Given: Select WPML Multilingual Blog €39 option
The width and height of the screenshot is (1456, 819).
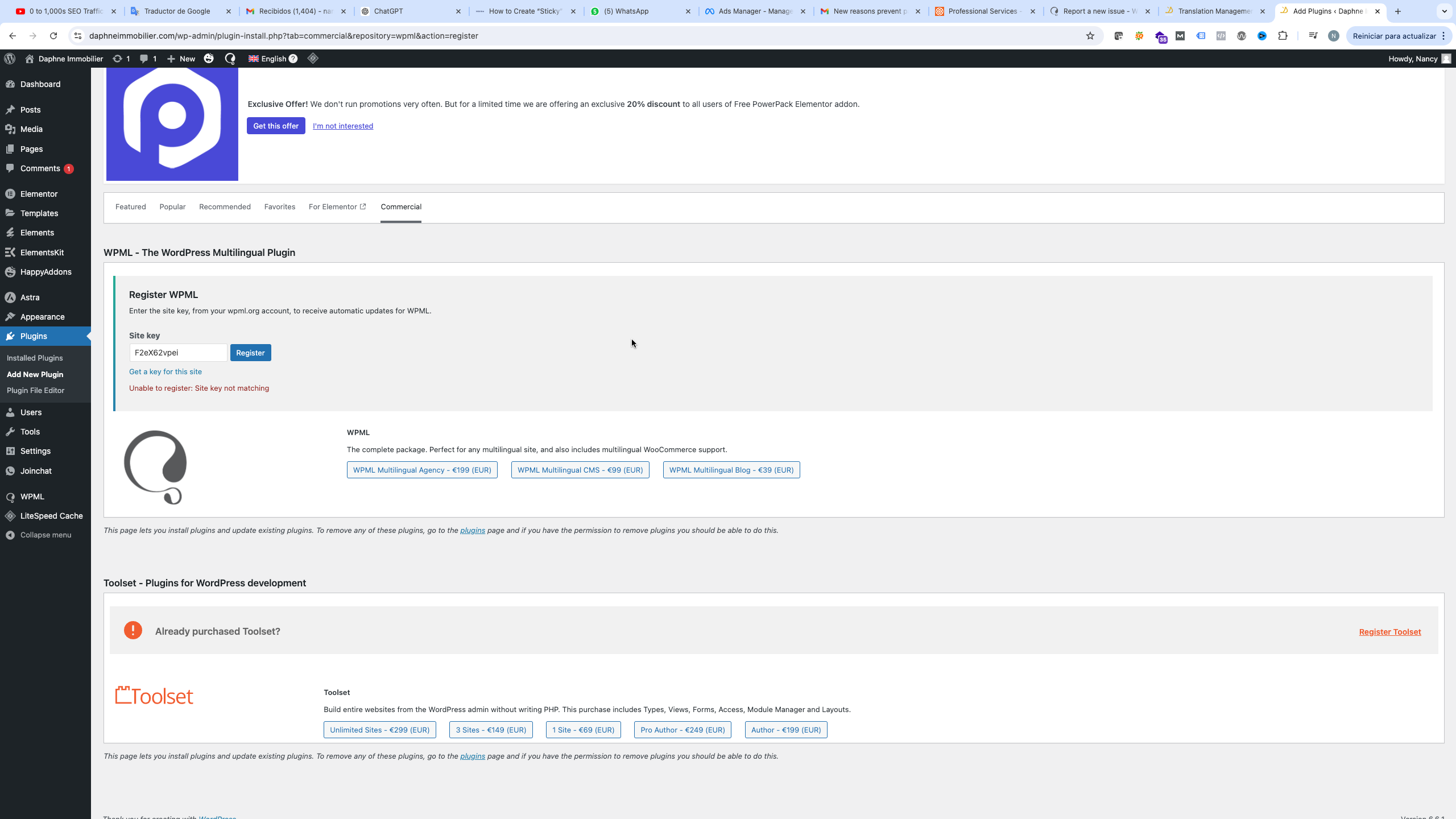Looking at the screenshot, I should [731, 470].
